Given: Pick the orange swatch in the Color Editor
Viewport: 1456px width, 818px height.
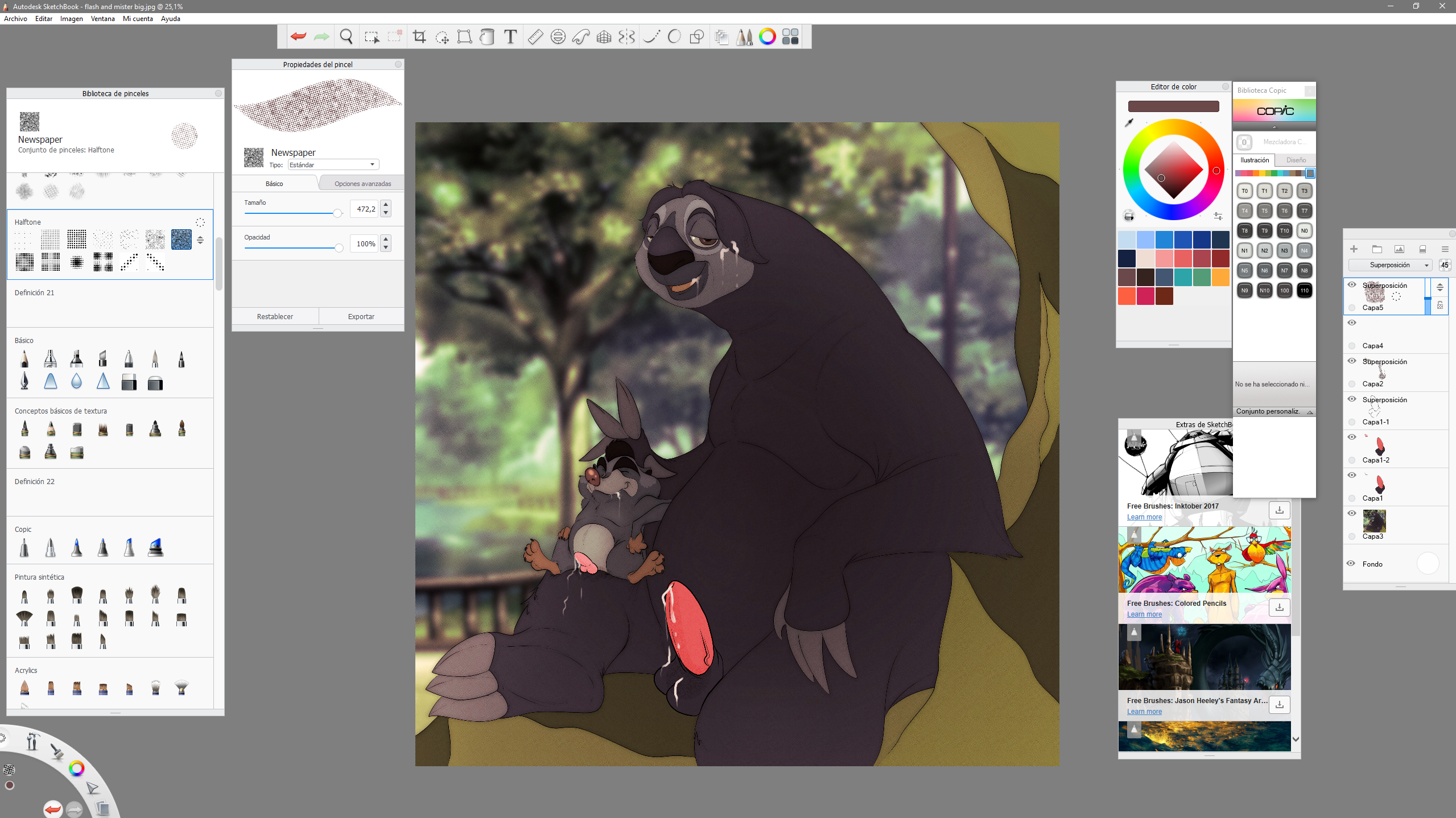Looking at the screenshot, I should point(1220,278).
